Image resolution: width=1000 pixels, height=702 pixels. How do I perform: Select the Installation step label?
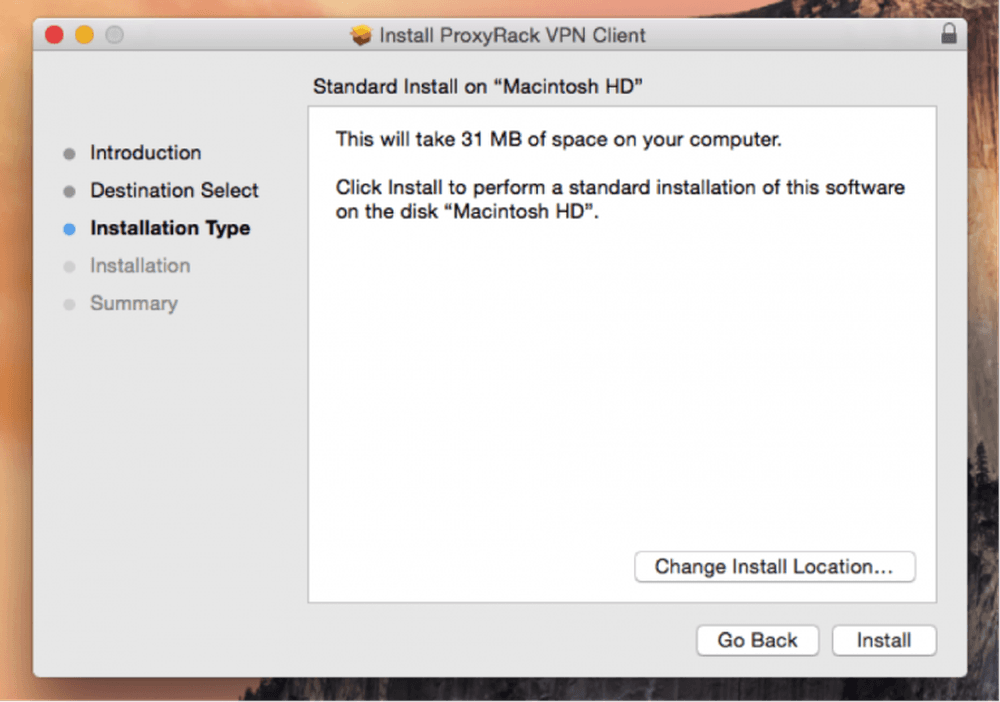click(140, 265)
